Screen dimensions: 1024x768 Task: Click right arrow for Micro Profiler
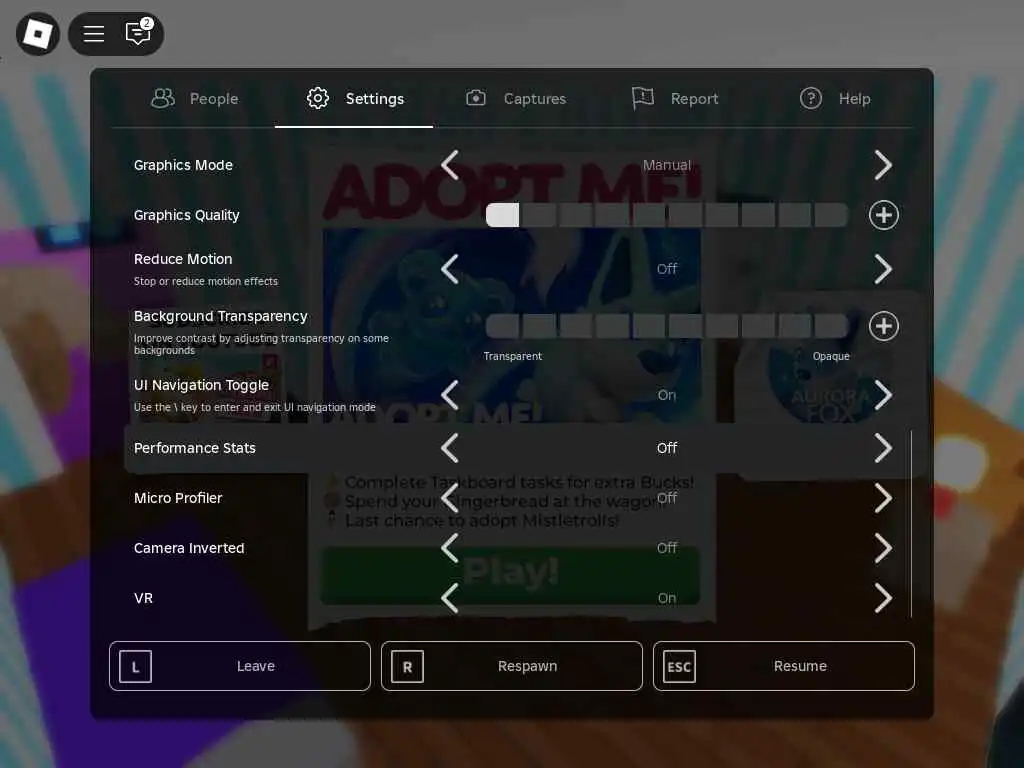click(x=883, y=498)
